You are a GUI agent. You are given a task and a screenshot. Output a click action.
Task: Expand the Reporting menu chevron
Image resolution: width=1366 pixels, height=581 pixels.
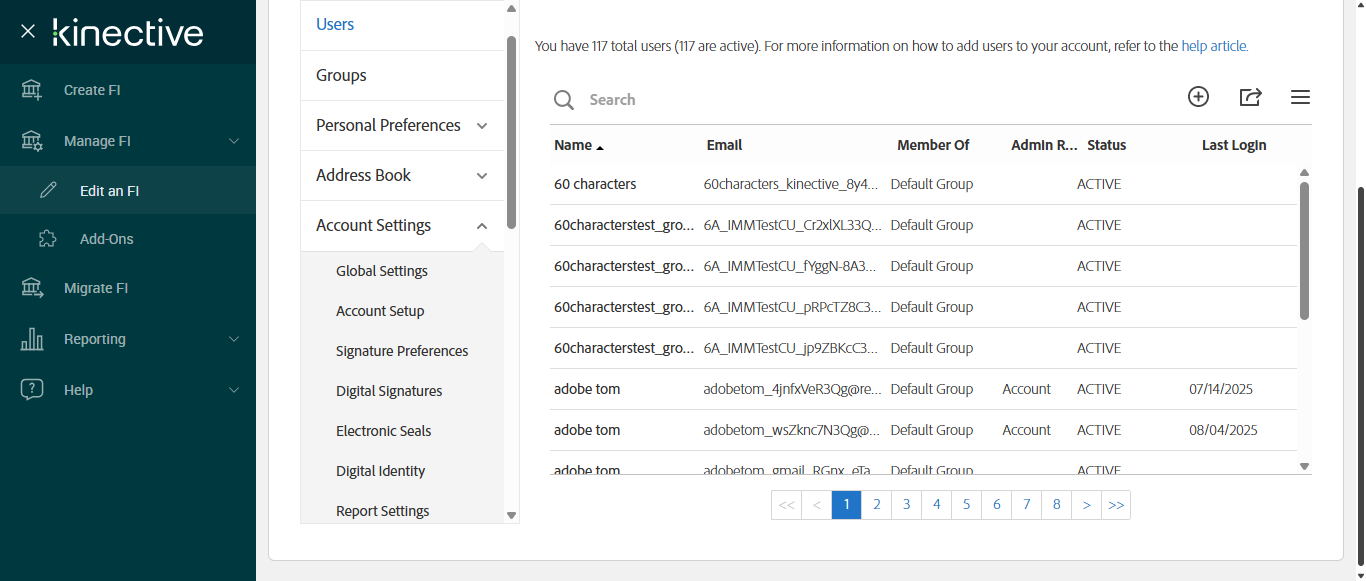(x=234, y=339)
